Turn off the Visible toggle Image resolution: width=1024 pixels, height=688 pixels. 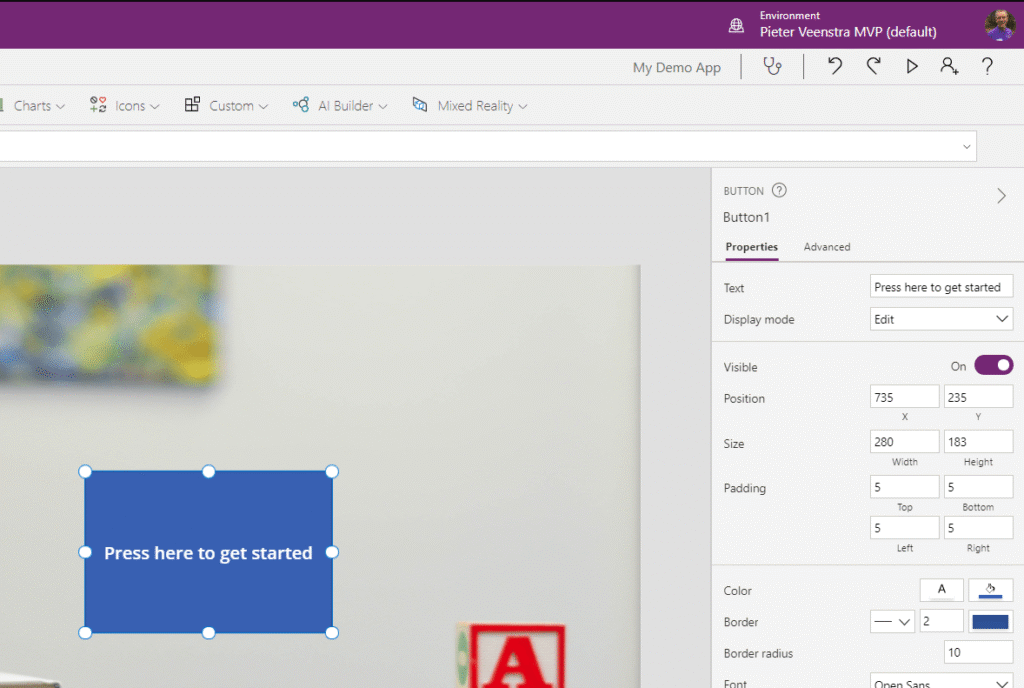click(x=993, y=365)
